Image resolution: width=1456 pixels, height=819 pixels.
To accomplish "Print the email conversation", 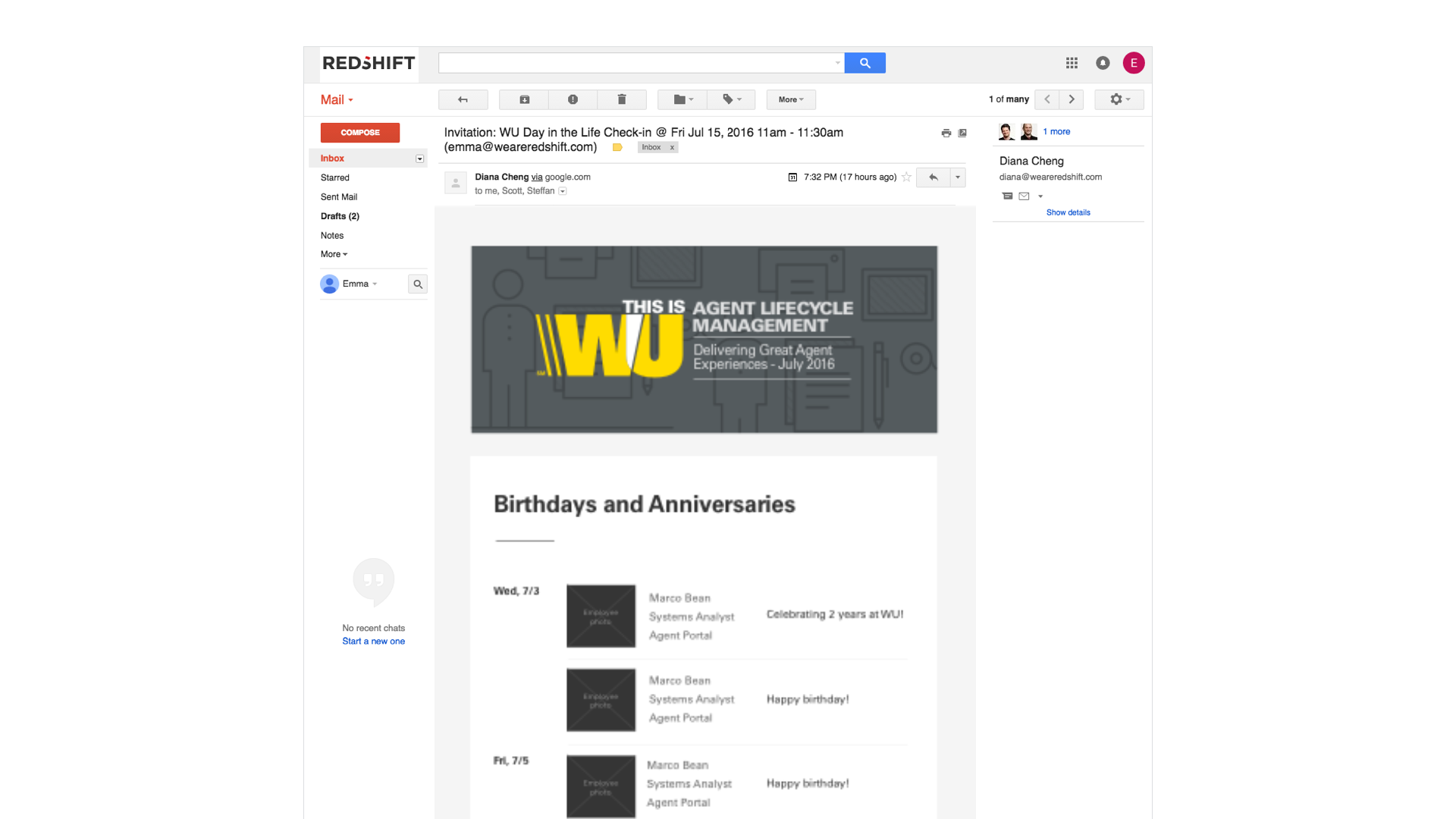I will tap(946, 133).
